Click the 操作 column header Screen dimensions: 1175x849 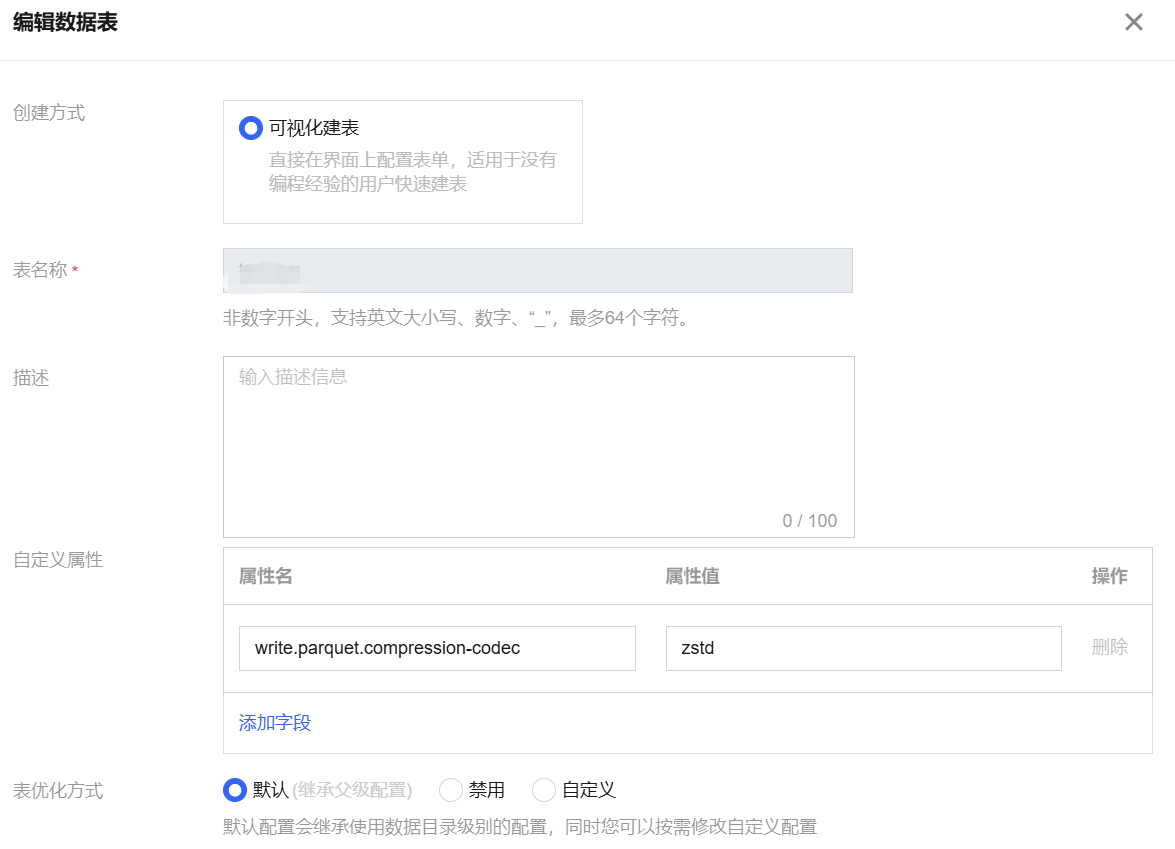[1109, 576]
